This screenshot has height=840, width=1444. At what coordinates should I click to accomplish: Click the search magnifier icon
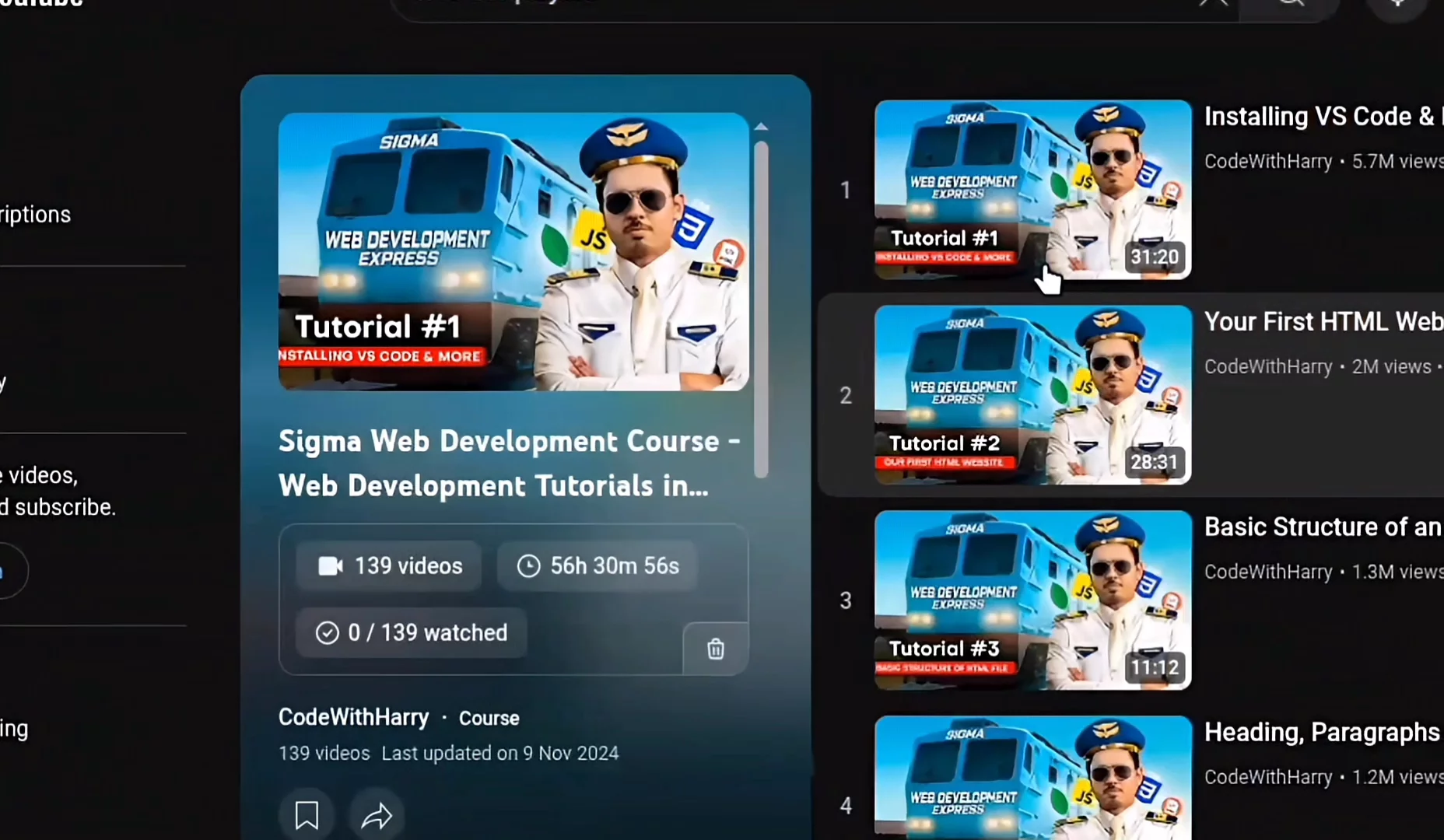coord(1289,2)
